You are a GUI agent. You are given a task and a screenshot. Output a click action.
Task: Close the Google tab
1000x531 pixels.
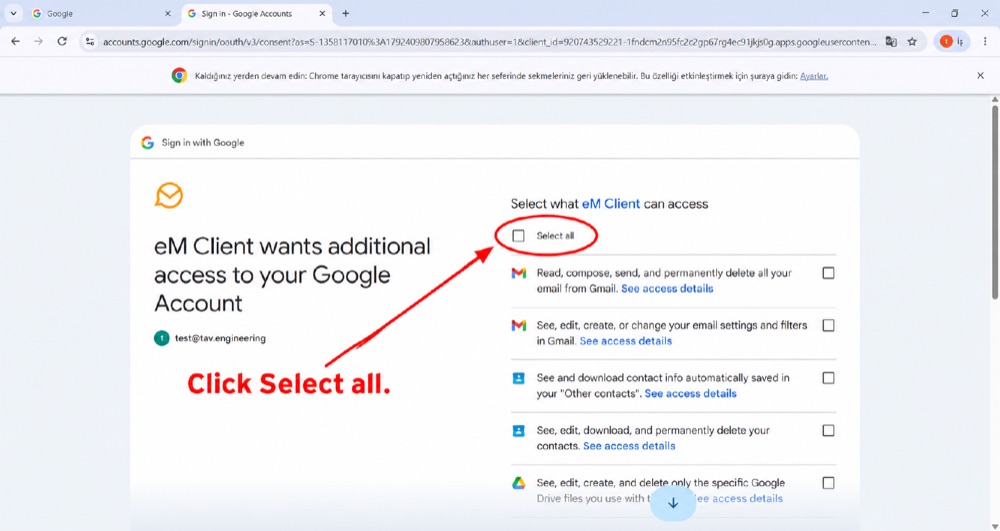pyautogui.click(x=168, y=13)
